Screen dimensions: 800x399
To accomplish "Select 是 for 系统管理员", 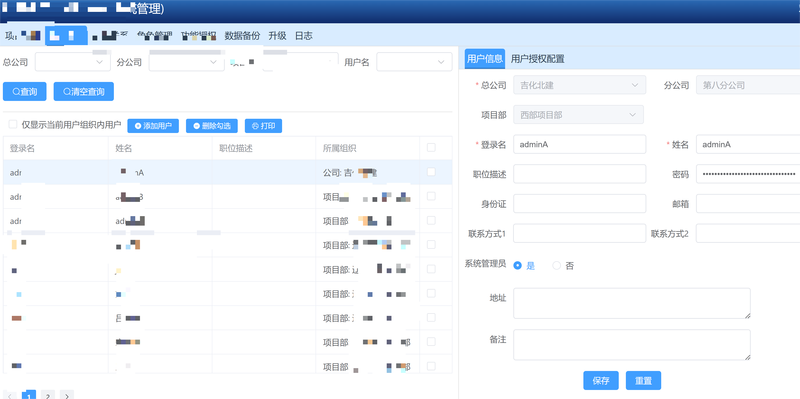I will (518, 265).
